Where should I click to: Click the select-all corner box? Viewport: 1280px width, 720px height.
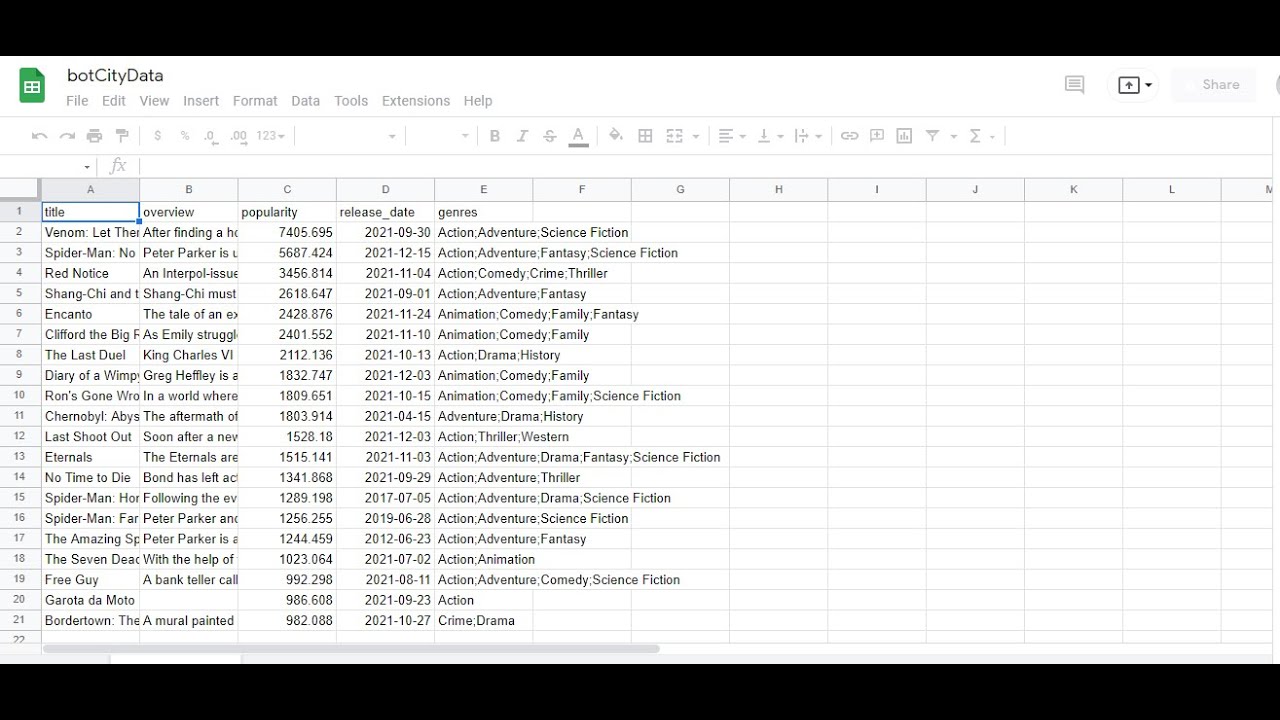click(x=19, y=189)
